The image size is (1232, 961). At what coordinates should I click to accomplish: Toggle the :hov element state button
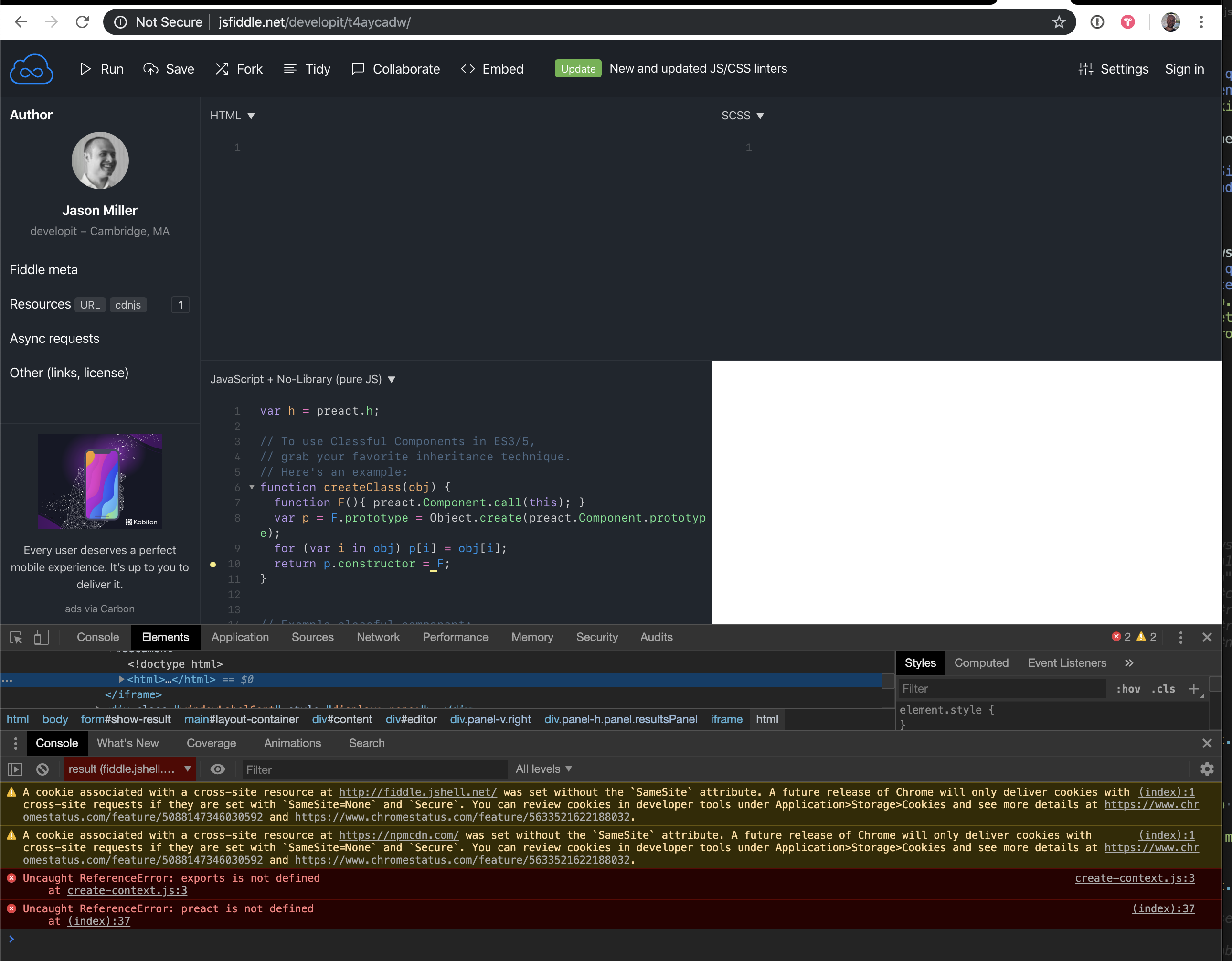1127,689
